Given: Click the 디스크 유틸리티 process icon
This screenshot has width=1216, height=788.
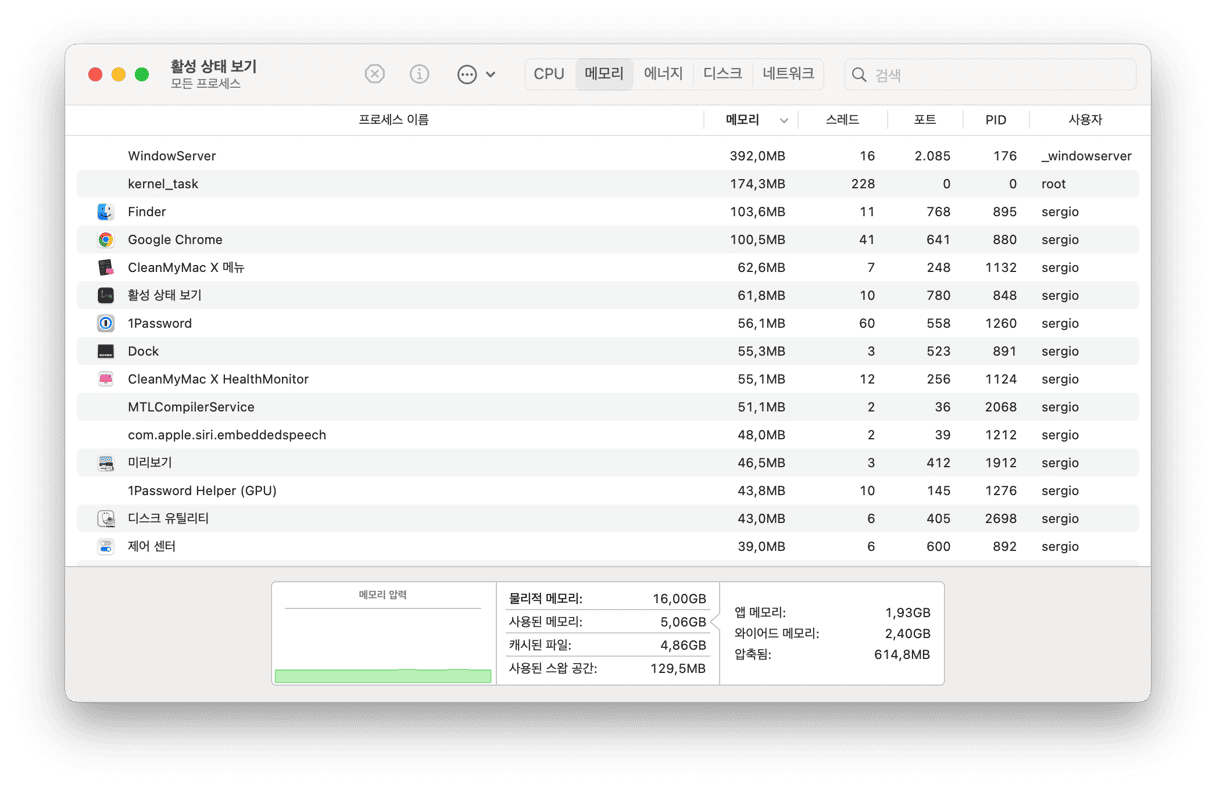Looking at the screenshot, I should pyautogui.click(x=106, y=518).
